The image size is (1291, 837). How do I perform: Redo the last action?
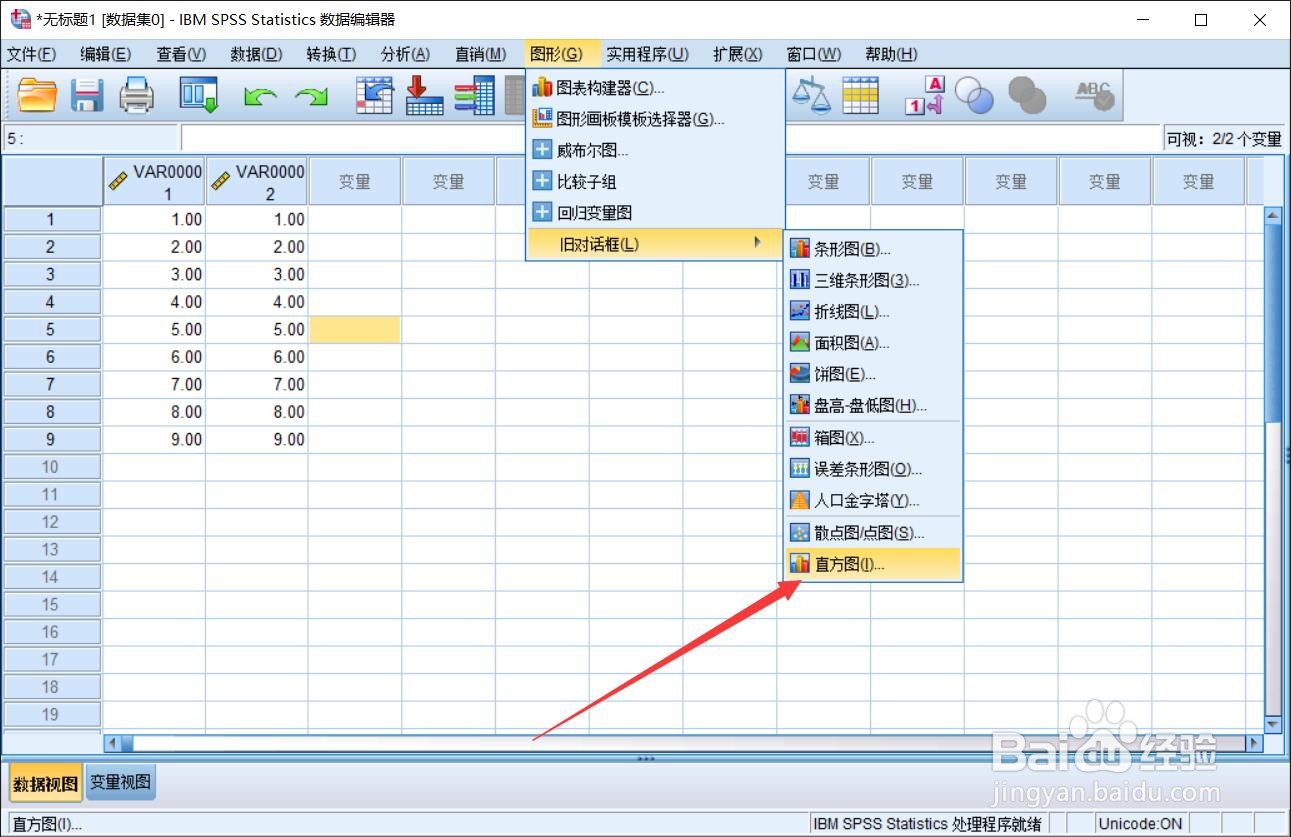pyautogui.click(x=313, y=95)
